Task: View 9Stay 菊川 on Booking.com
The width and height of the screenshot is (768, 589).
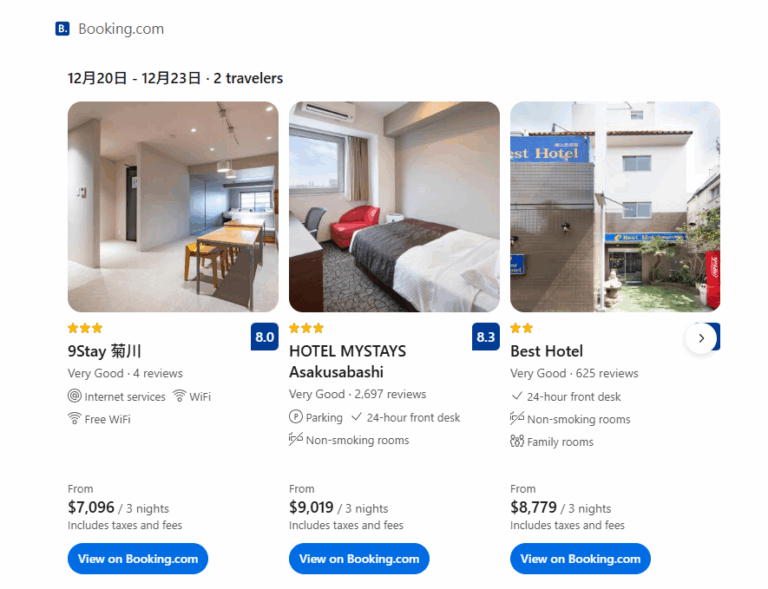Action: point(138,559)
